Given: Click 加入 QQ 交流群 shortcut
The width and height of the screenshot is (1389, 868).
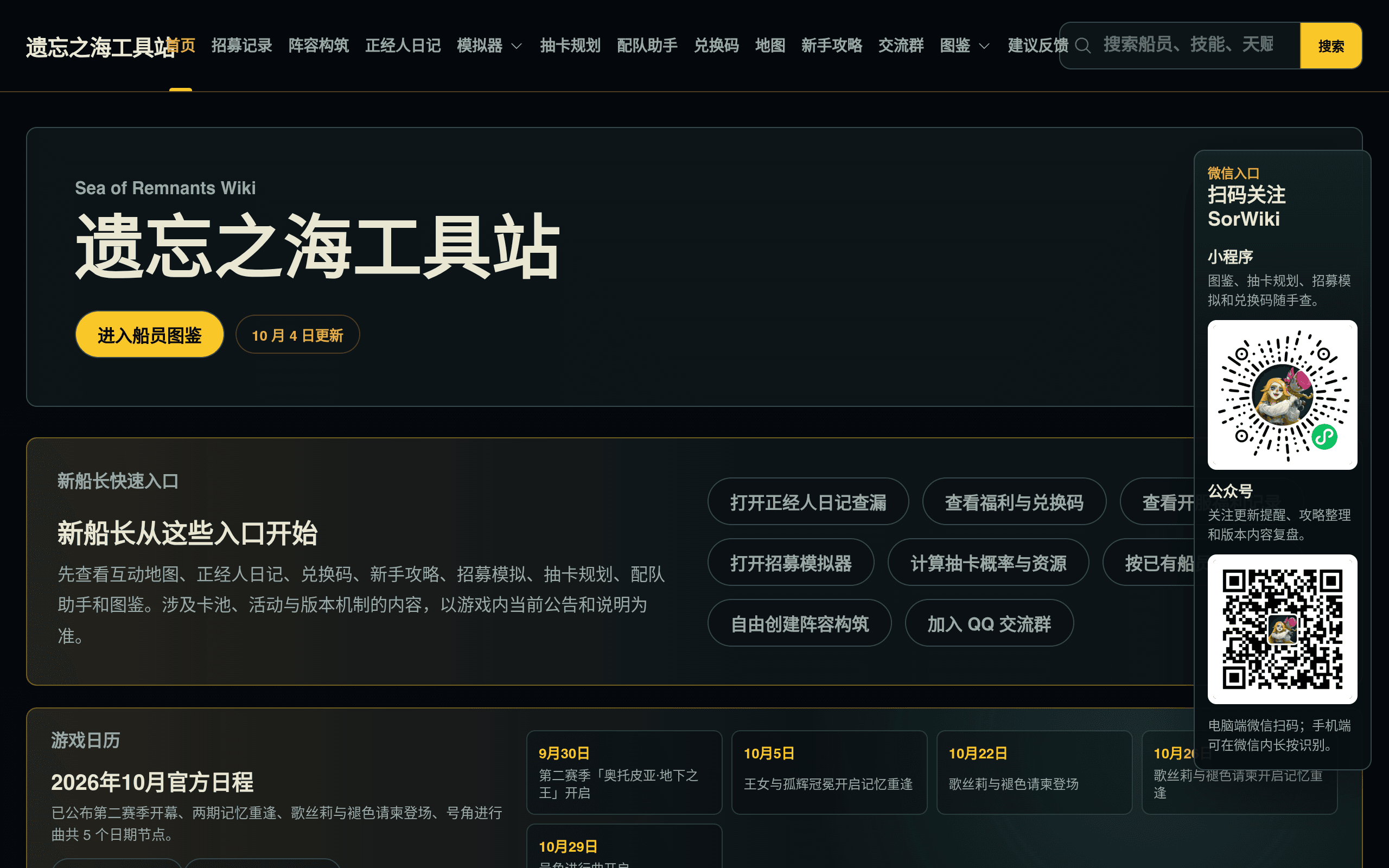Looking at the screenshot, I should point(990,623).
